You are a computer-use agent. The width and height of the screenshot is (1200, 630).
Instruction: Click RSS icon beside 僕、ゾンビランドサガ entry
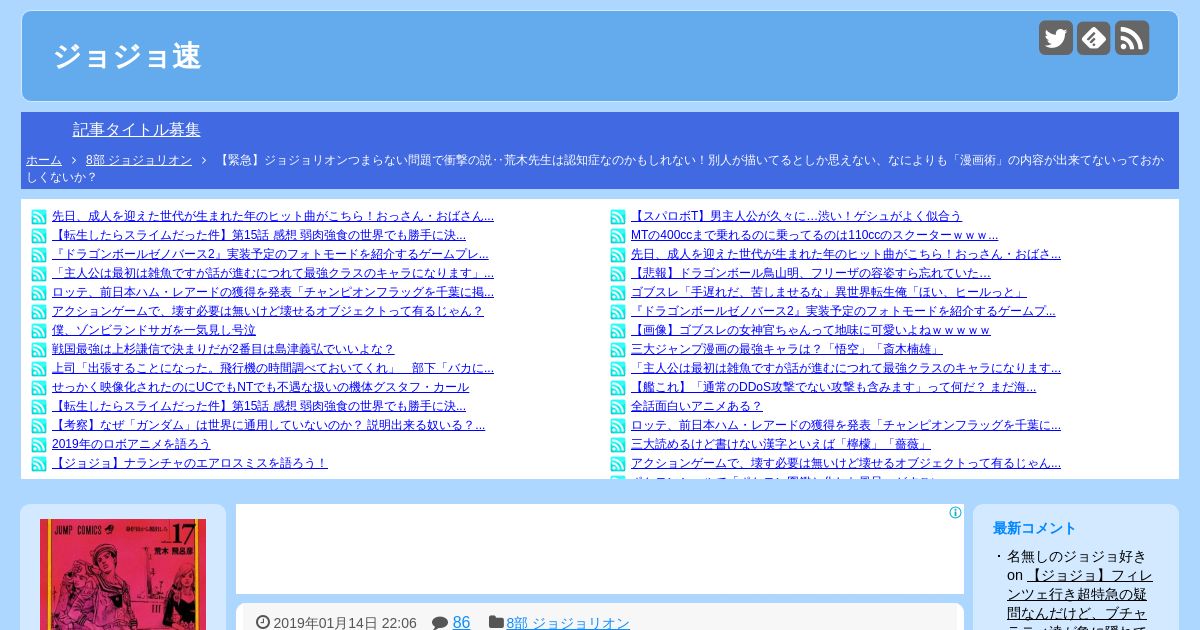39,331
